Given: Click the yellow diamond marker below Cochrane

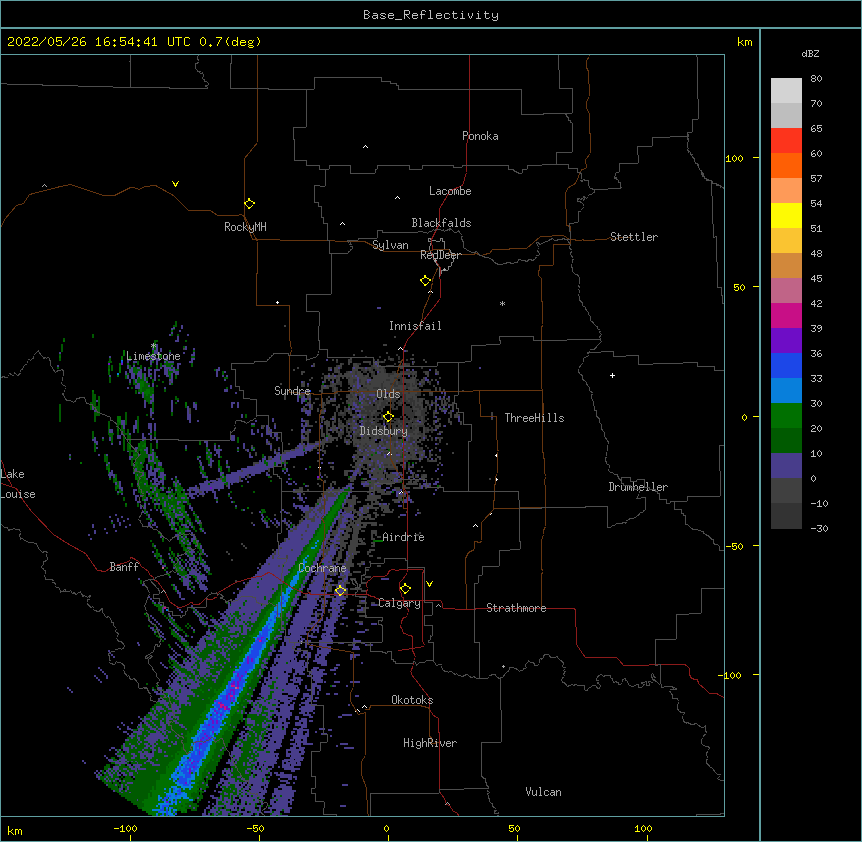Looking at the screenshot, I should 340,591.
